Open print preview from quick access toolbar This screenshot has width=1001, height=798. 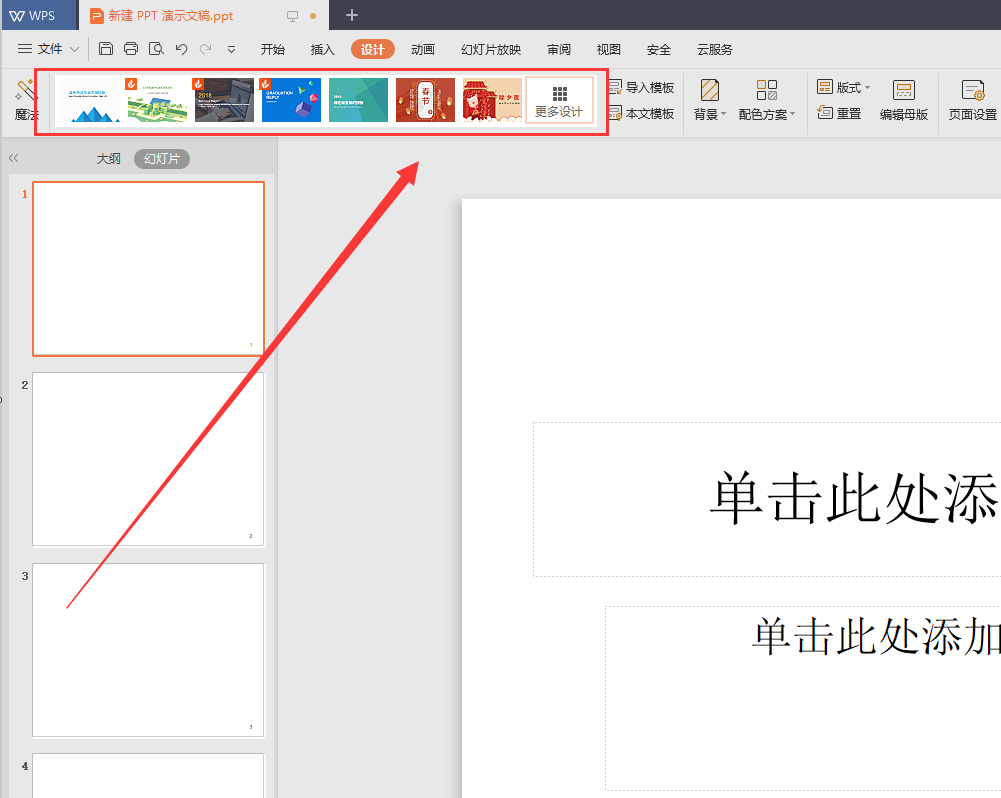(x=158, y=47)
